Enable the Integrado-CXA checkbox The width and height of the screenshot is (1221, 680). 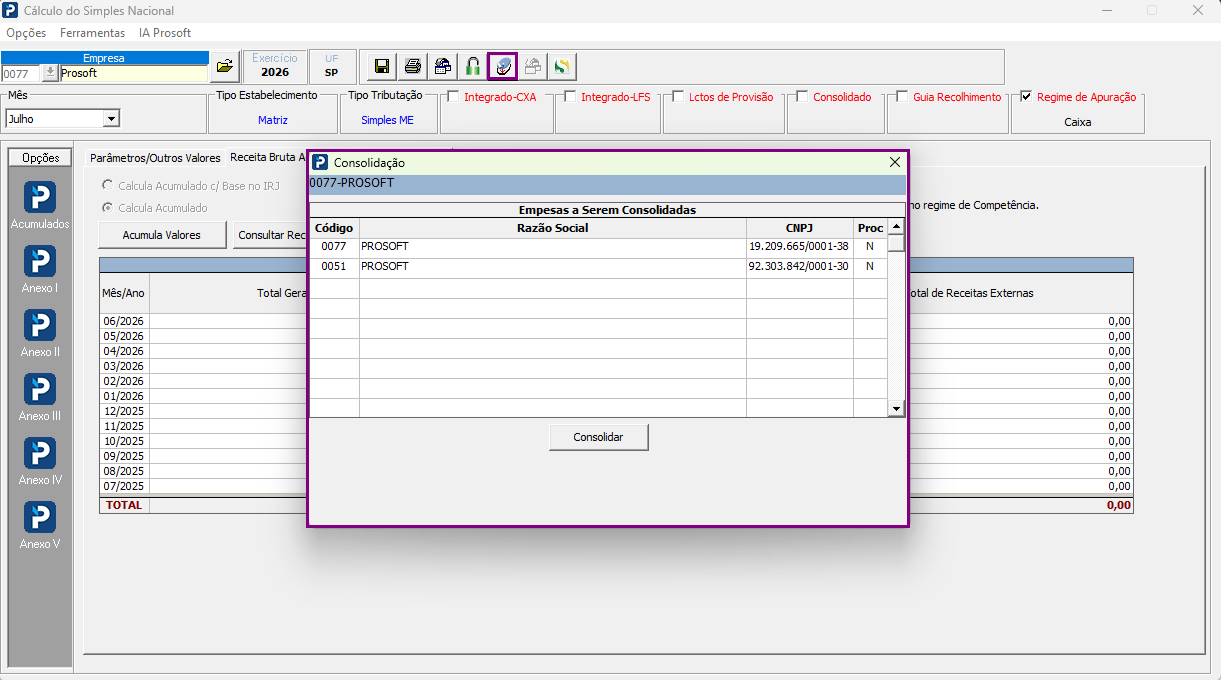click(454, 97)
